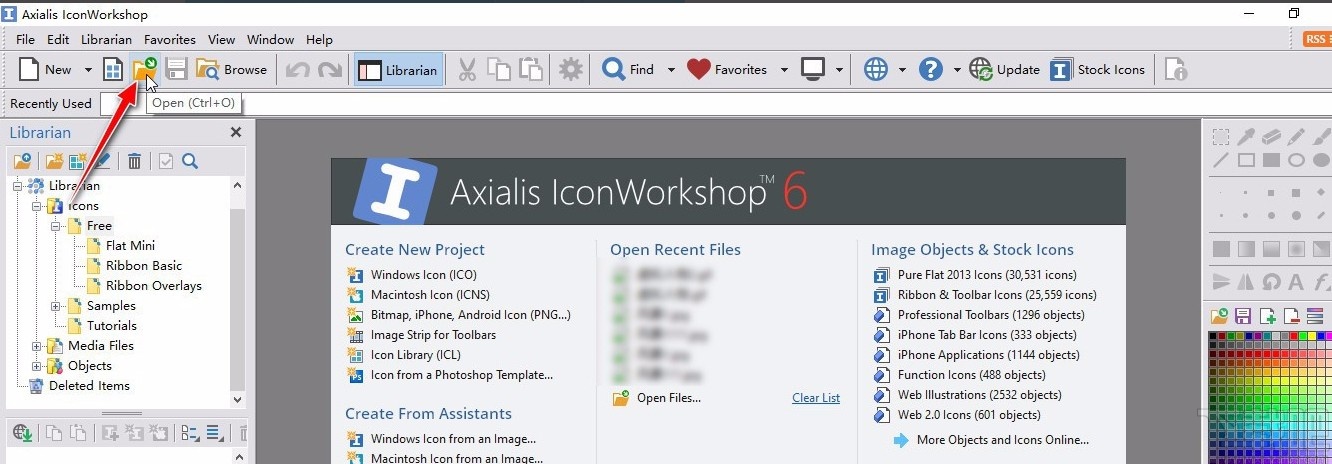Open the View menu
1332x464 pixels.
[x=221, y=40]
